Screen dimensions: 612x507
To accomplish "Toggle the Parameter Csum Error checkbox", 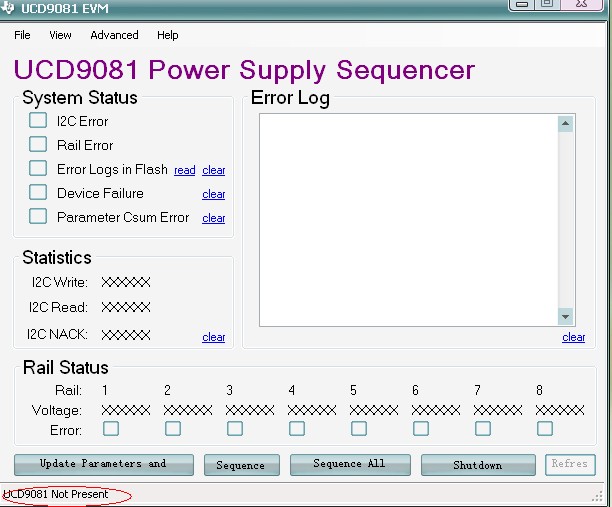I will point(38,216).
